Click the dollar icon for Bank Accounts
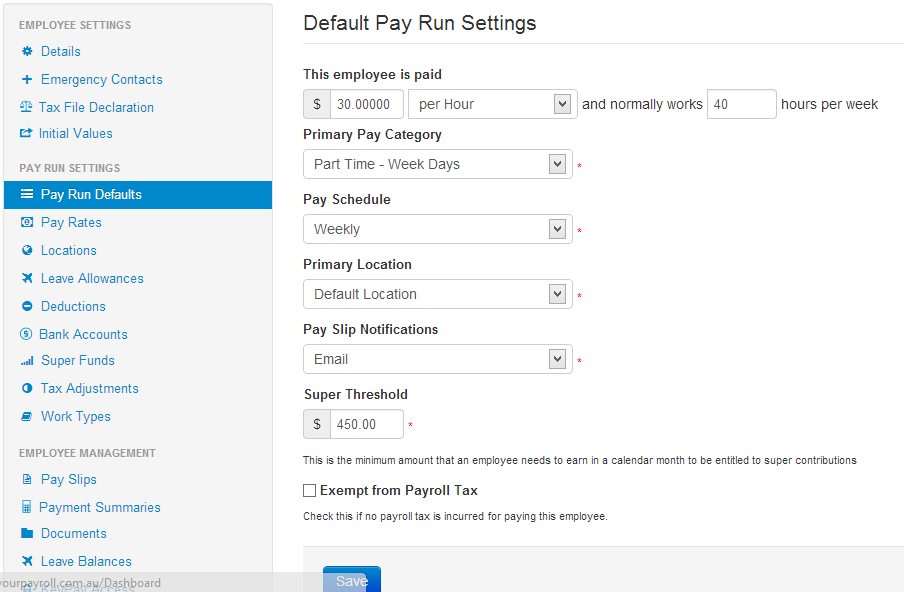Screen dimensions: 904x592 tap(27, 334)
